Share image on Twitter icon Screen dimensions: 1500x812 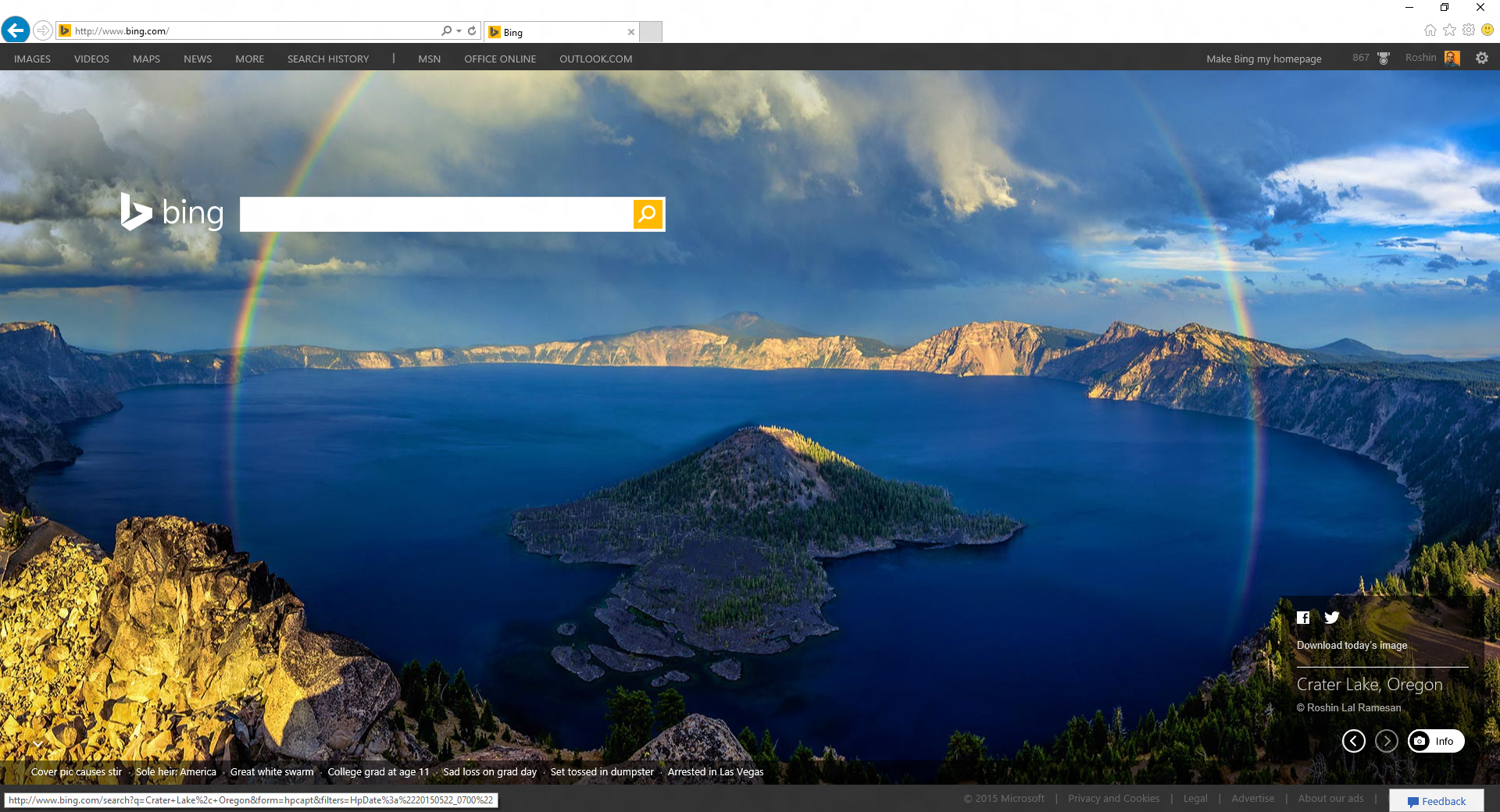click(x=1332, y=618)
